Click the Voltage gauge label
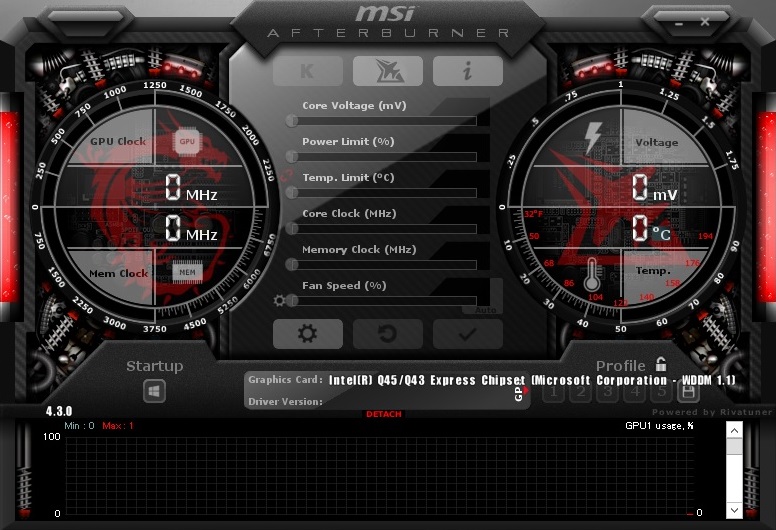This screenshot has height=530, width=776. [657, 143]
